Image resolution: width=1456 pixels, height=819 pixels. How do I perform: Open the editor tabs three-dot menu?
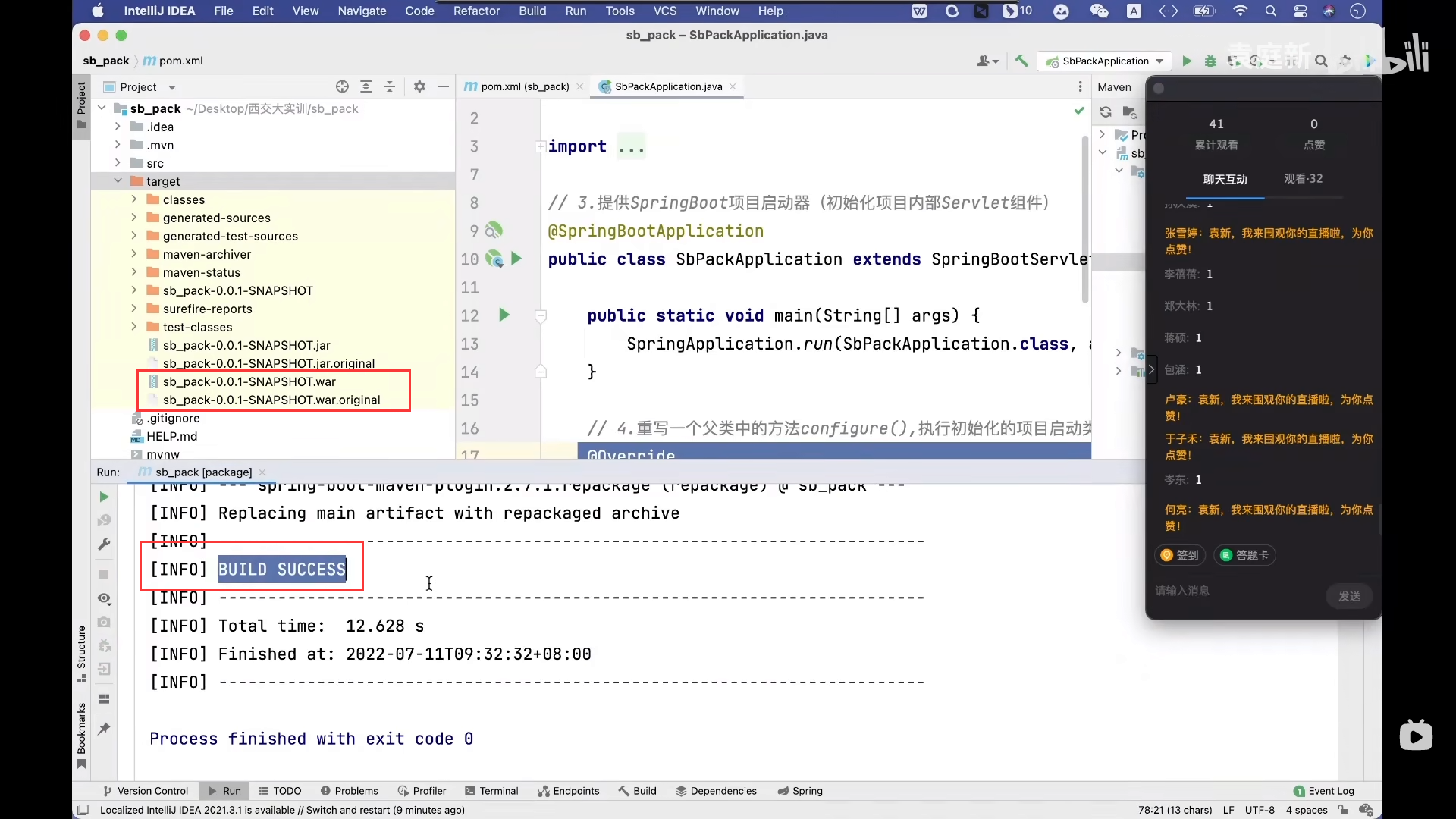point(1080,86)
